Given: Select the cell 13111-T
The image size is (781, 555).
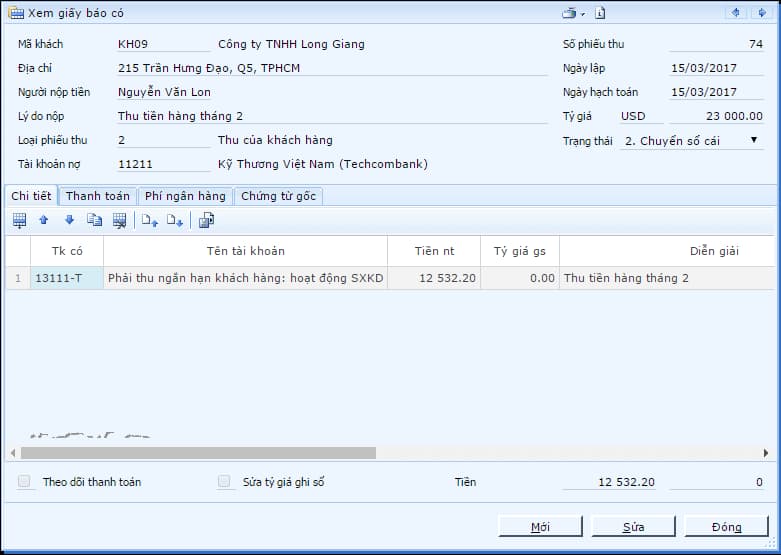Looking at the screenshot, I should coord(67,278).
